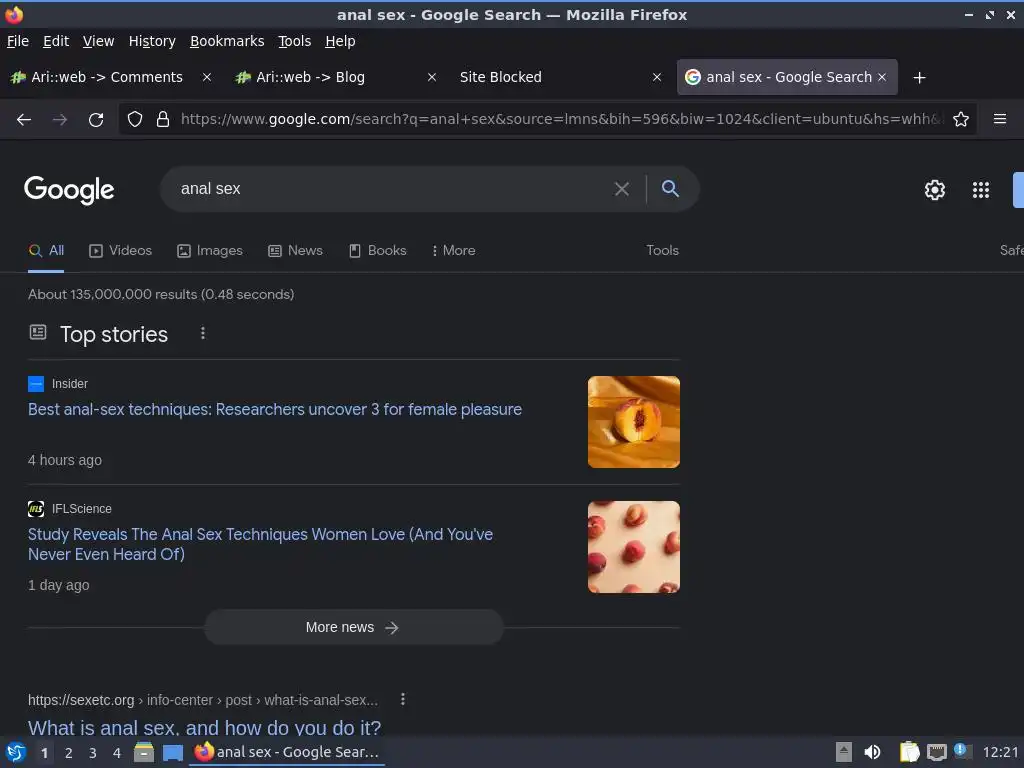Click the IFLScience story peaches thumbnail

pyautogui.click(x=633, y=547)
